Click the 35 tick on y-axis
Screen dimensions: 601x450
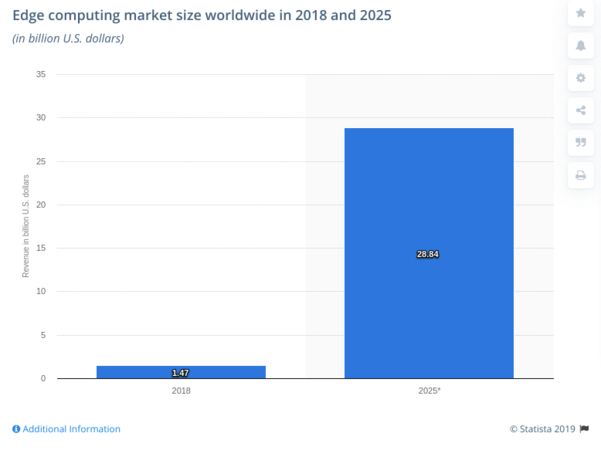click(x=40, y=75)
